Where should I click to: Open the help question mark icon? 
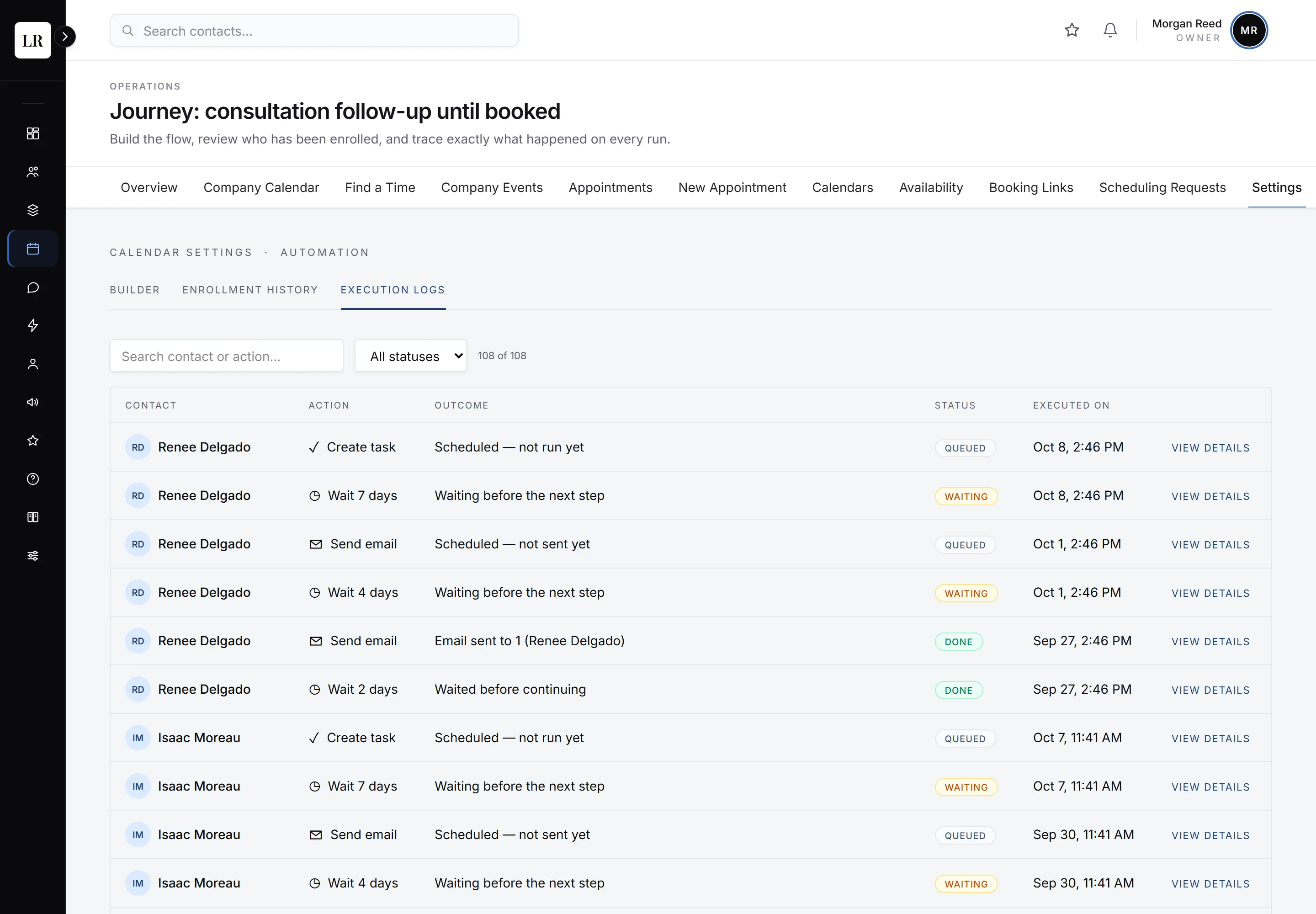(x=32, y=479)
